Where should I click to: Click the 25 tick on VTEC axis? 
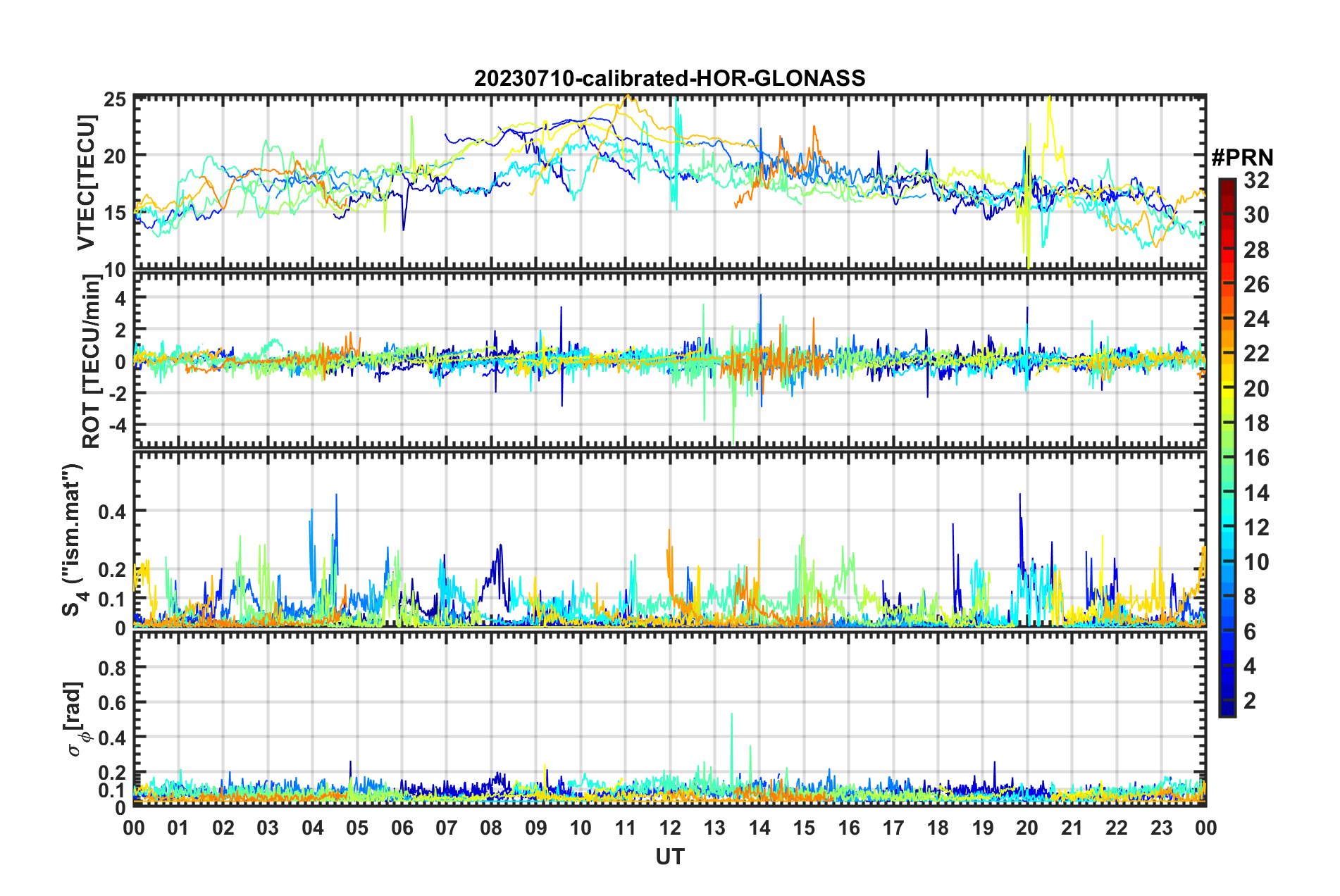pyautogui.click(x=115, y=99)
